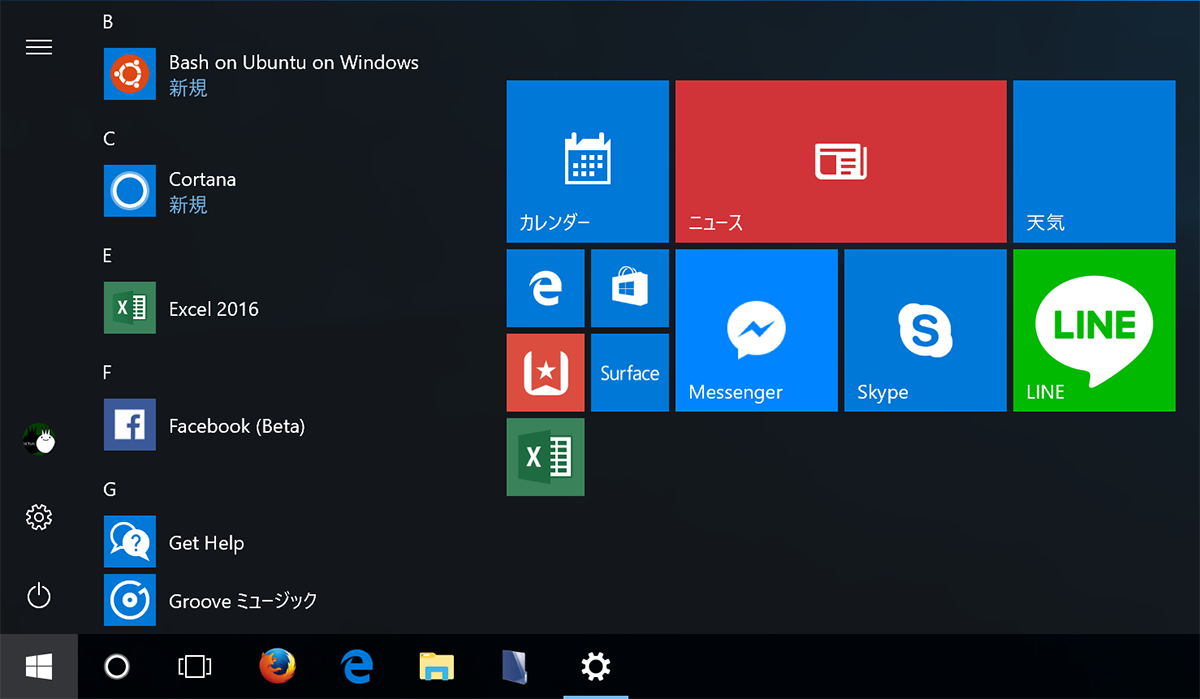
Task: Launch Excel 2016 from the app list
Action: click(x=181, y=308)
